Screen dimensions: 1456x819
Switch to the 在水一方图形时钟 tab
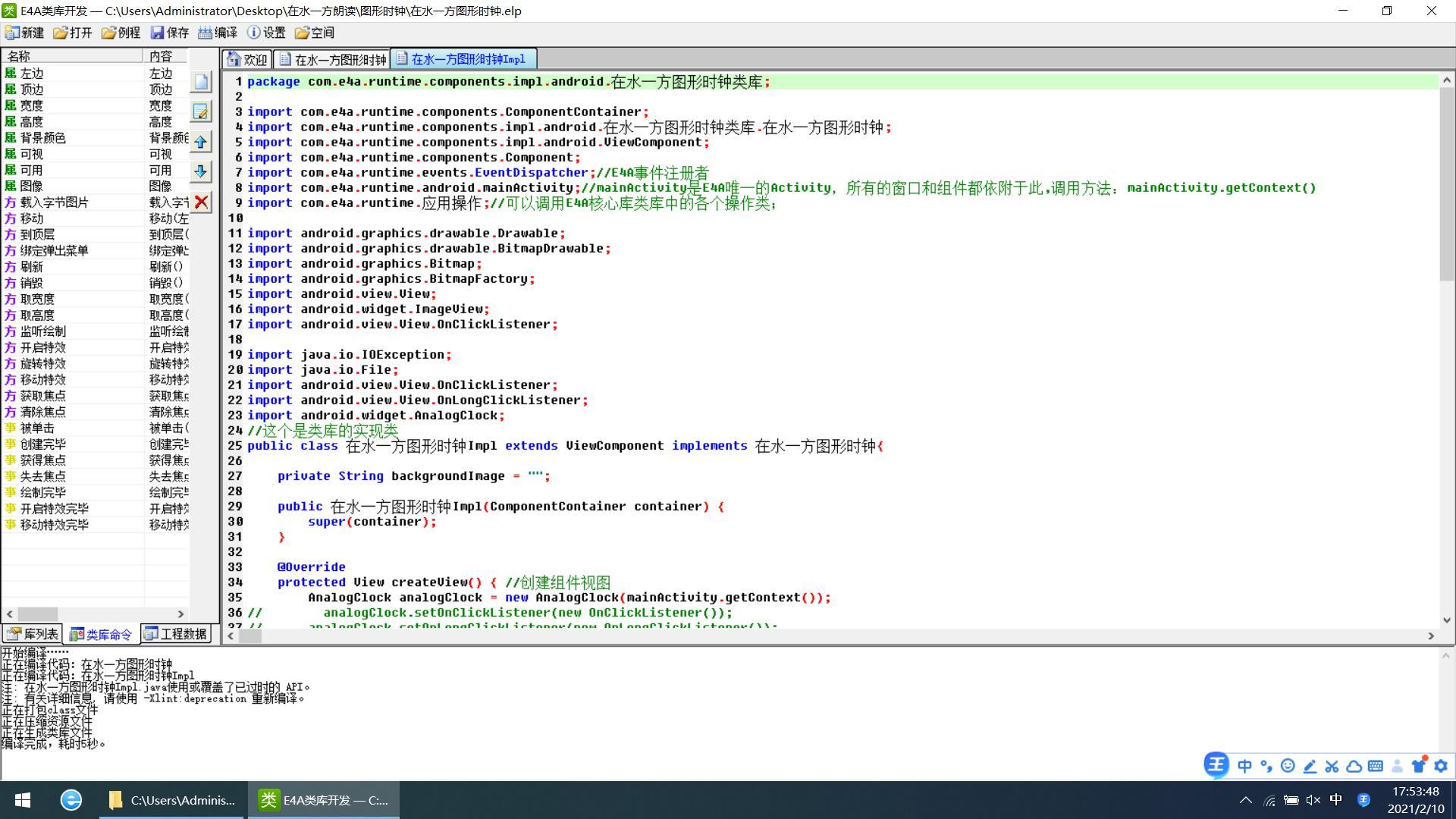(332, 59)
